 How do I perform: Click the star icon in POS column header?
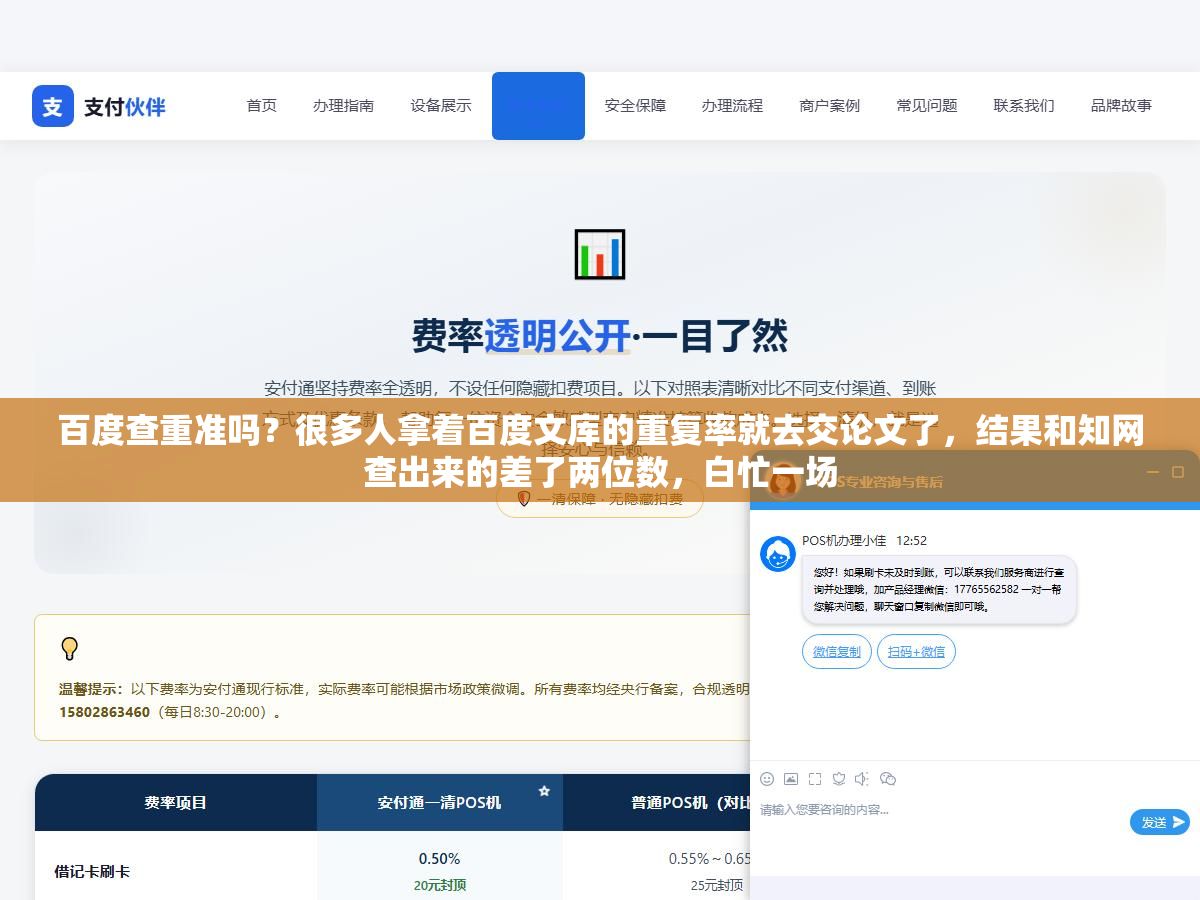click(x=544, y=791)
